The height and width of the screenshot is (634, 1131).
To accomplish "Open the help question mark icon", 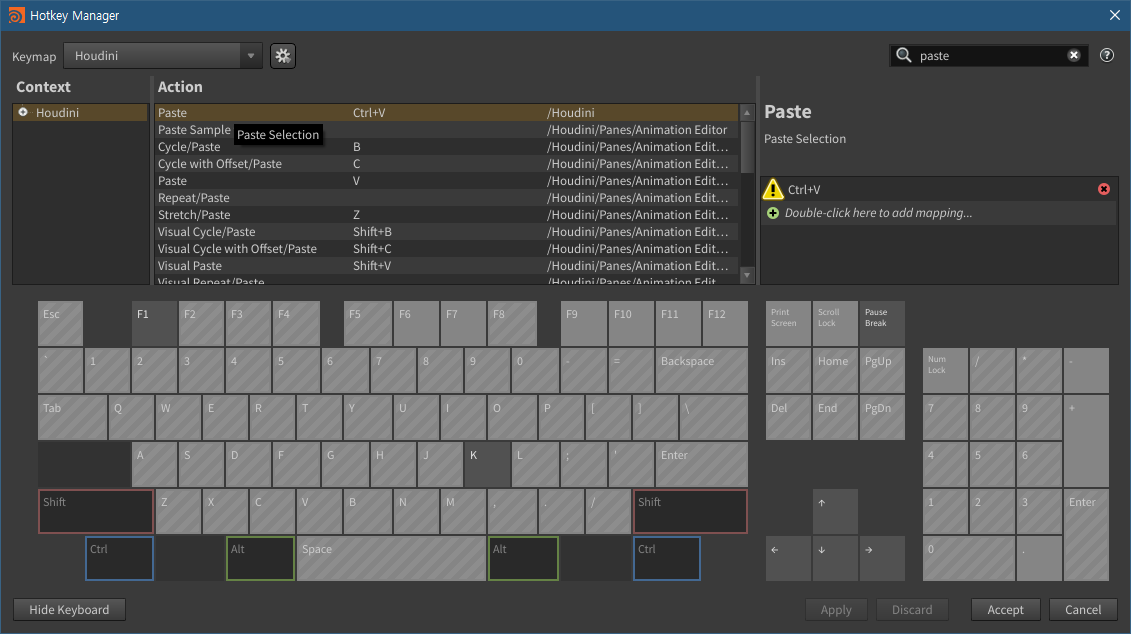I will click(1106, 56).
